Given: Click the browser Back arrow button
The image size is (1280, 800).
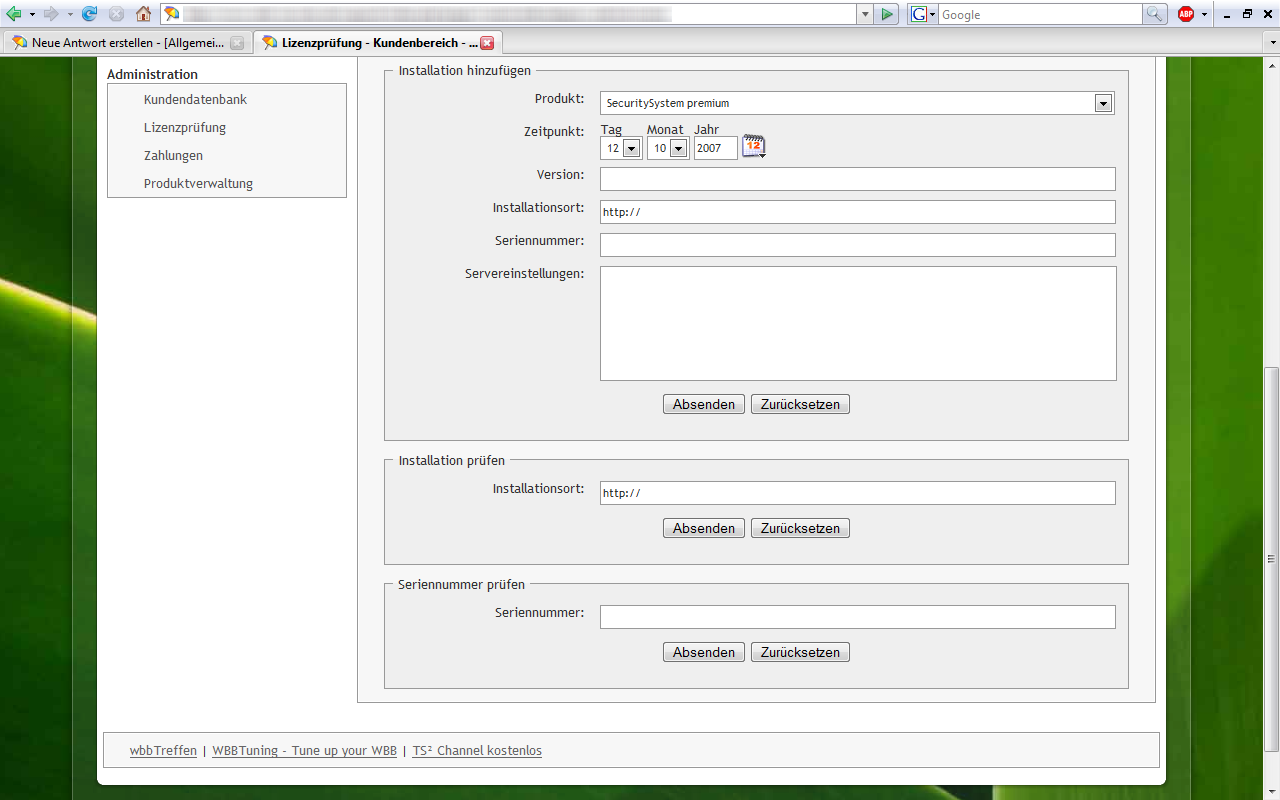Looking at the screenshot, I should tap(14, 14).
